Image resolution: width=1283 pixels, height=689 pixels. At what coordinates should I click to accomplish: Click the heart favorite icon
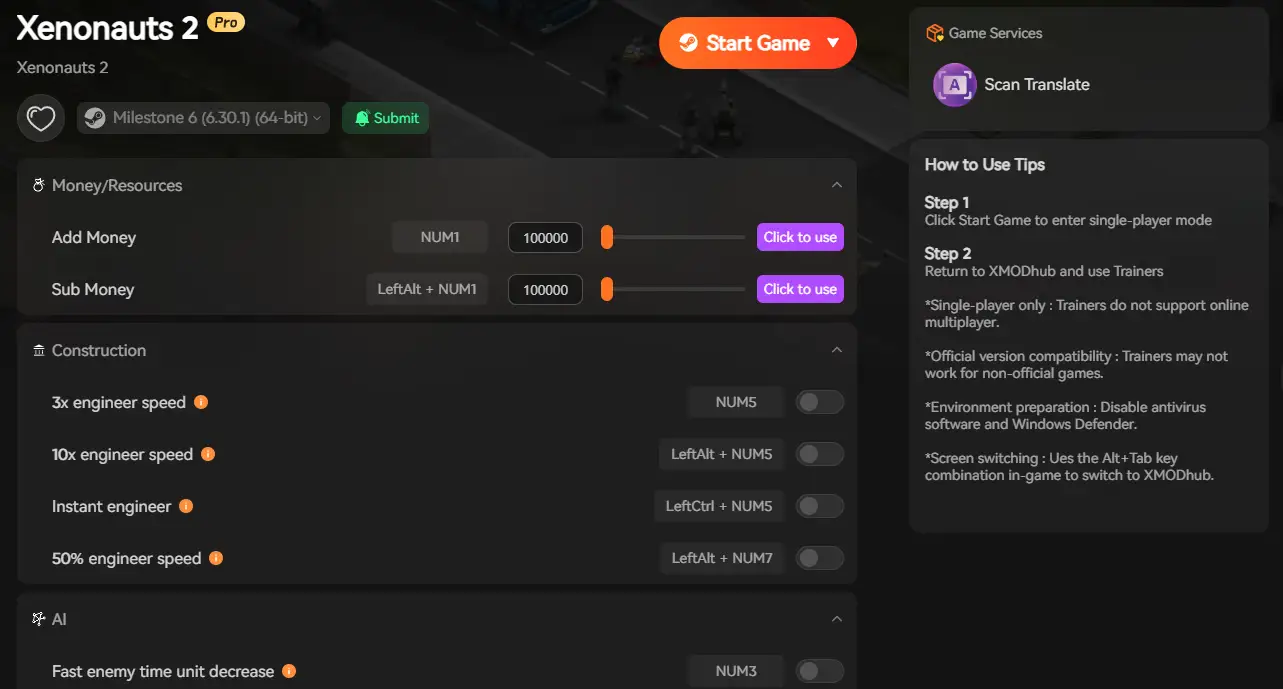click(x=40, y=119)
